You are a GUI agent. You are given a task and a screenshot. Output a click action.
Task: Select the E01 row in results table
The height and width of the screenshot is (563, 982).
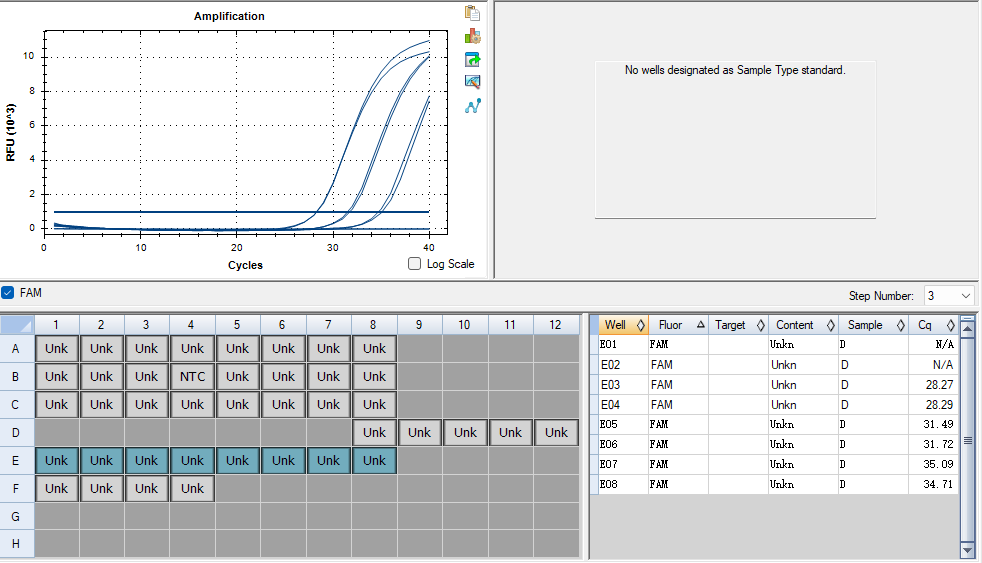778,344
